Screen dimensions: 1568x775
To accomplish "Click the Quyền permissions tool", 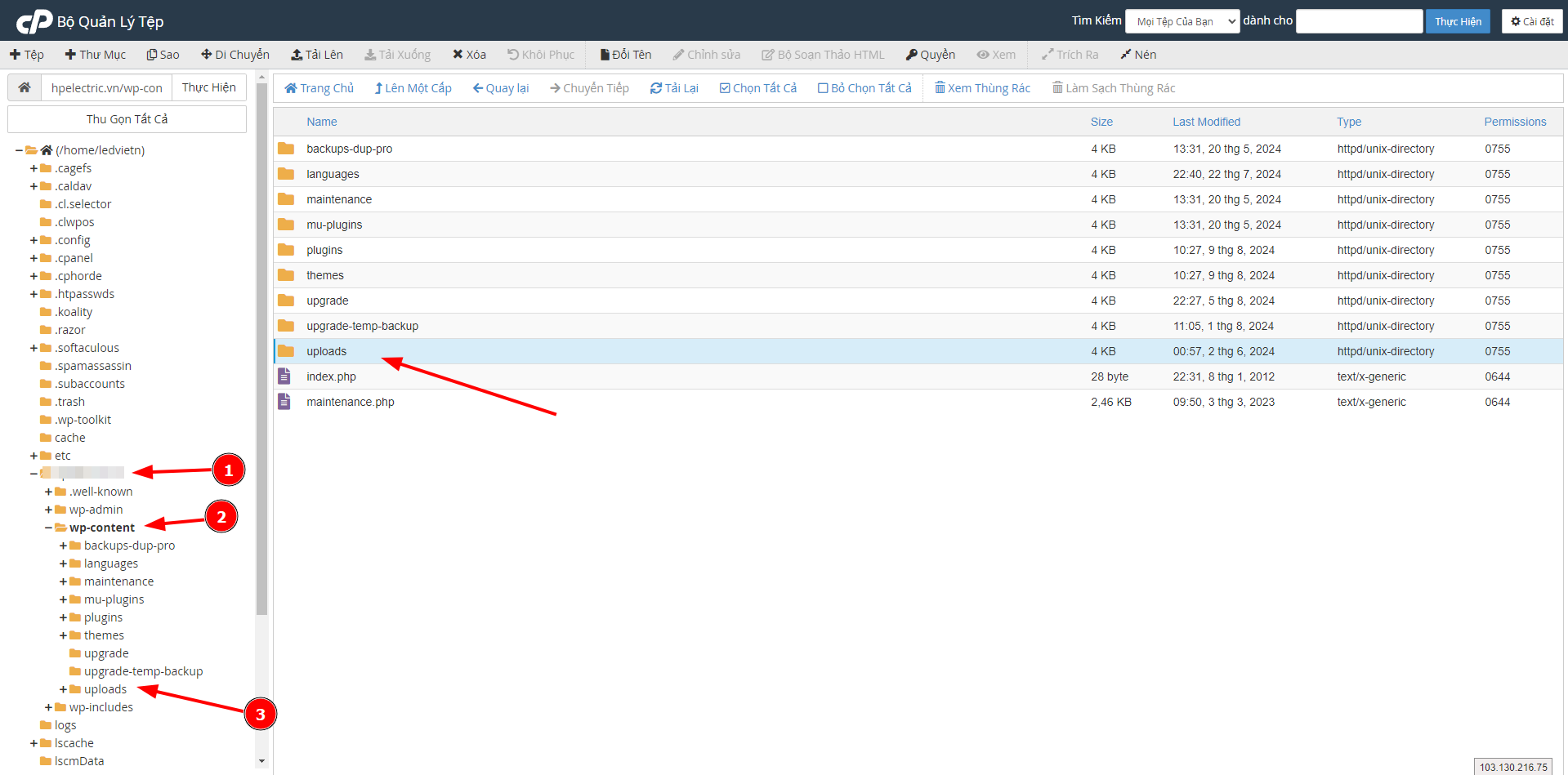I will pos(931,55).
